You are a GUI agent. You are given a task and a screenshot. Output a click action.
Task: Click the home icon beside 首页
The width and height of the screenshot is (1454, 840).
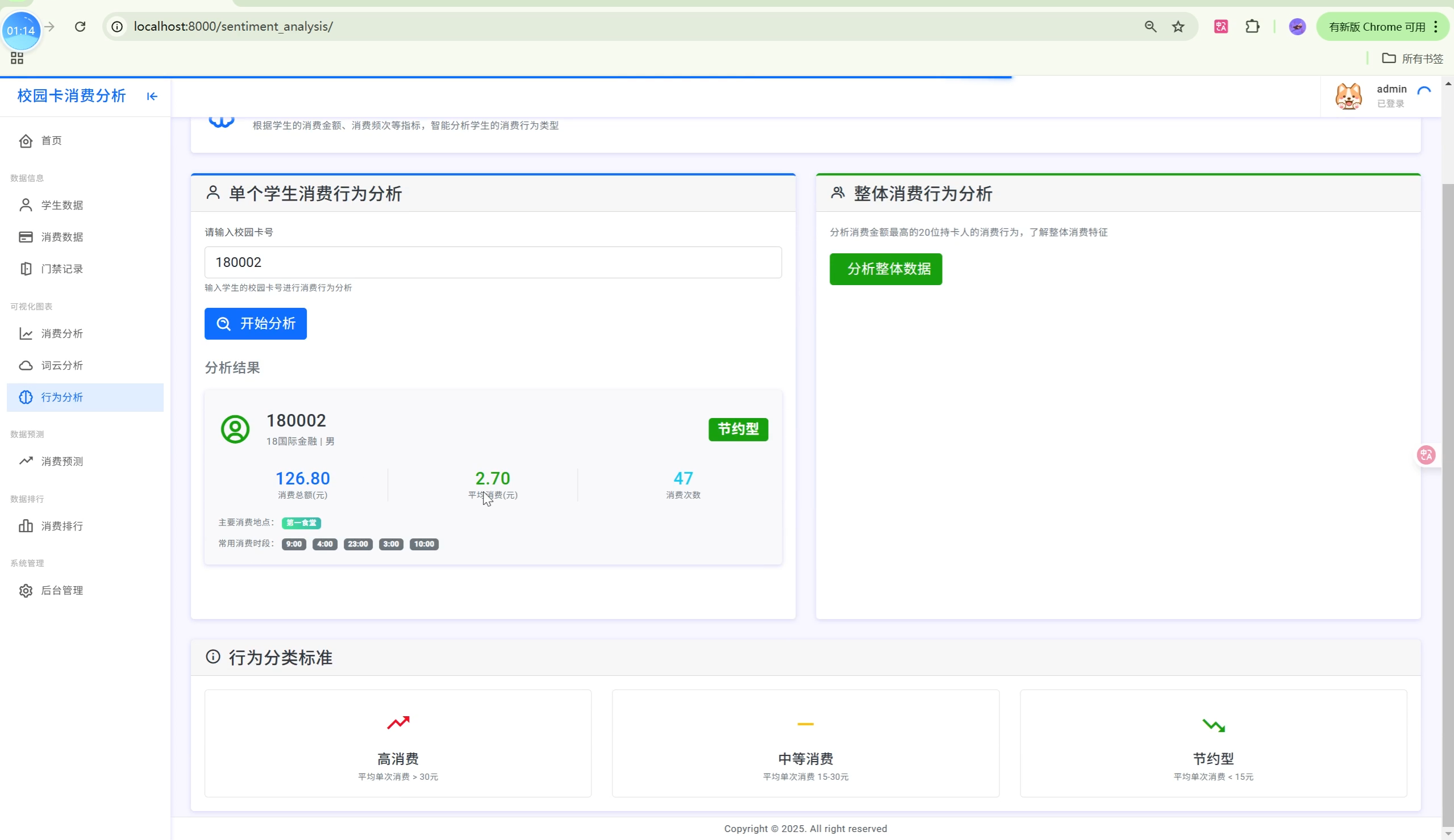[26, 141]
